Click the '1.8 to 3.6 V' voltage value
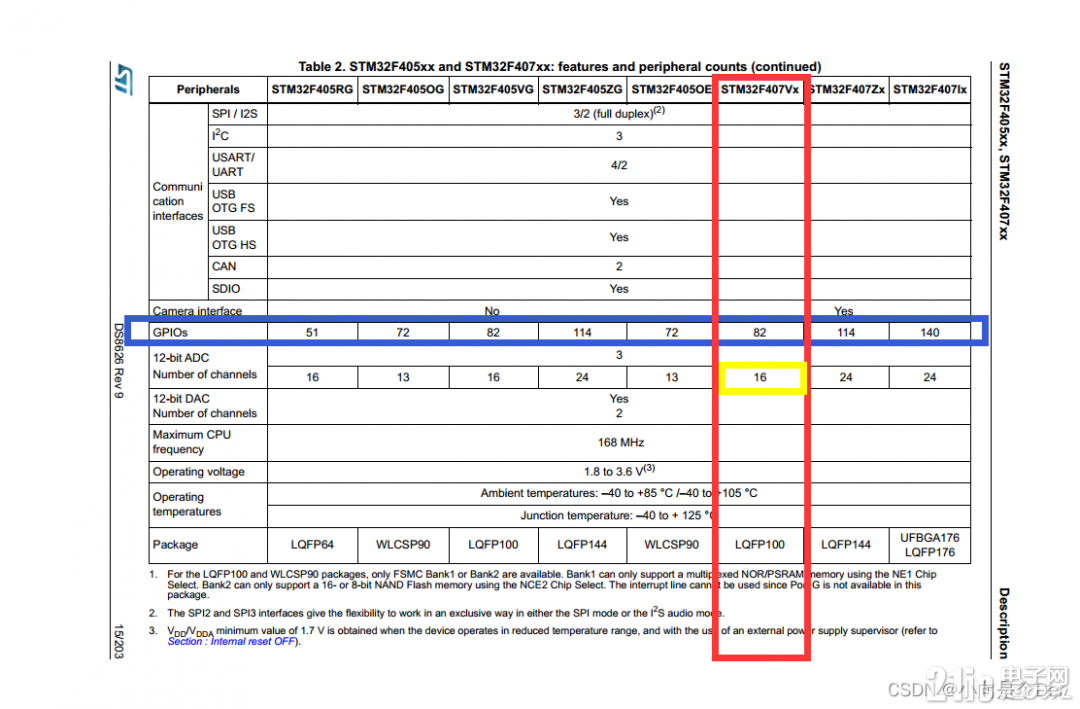Viewport: 1080px width, 709px height. coord(619,471)
